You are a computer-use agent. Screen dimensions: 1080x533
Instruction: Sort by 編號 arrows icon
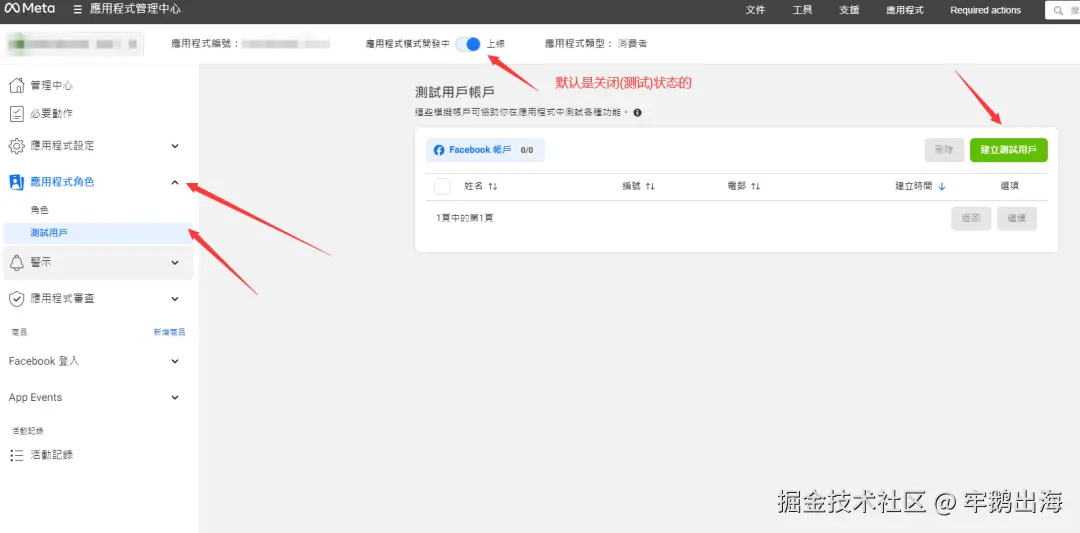tap(650, 187)
